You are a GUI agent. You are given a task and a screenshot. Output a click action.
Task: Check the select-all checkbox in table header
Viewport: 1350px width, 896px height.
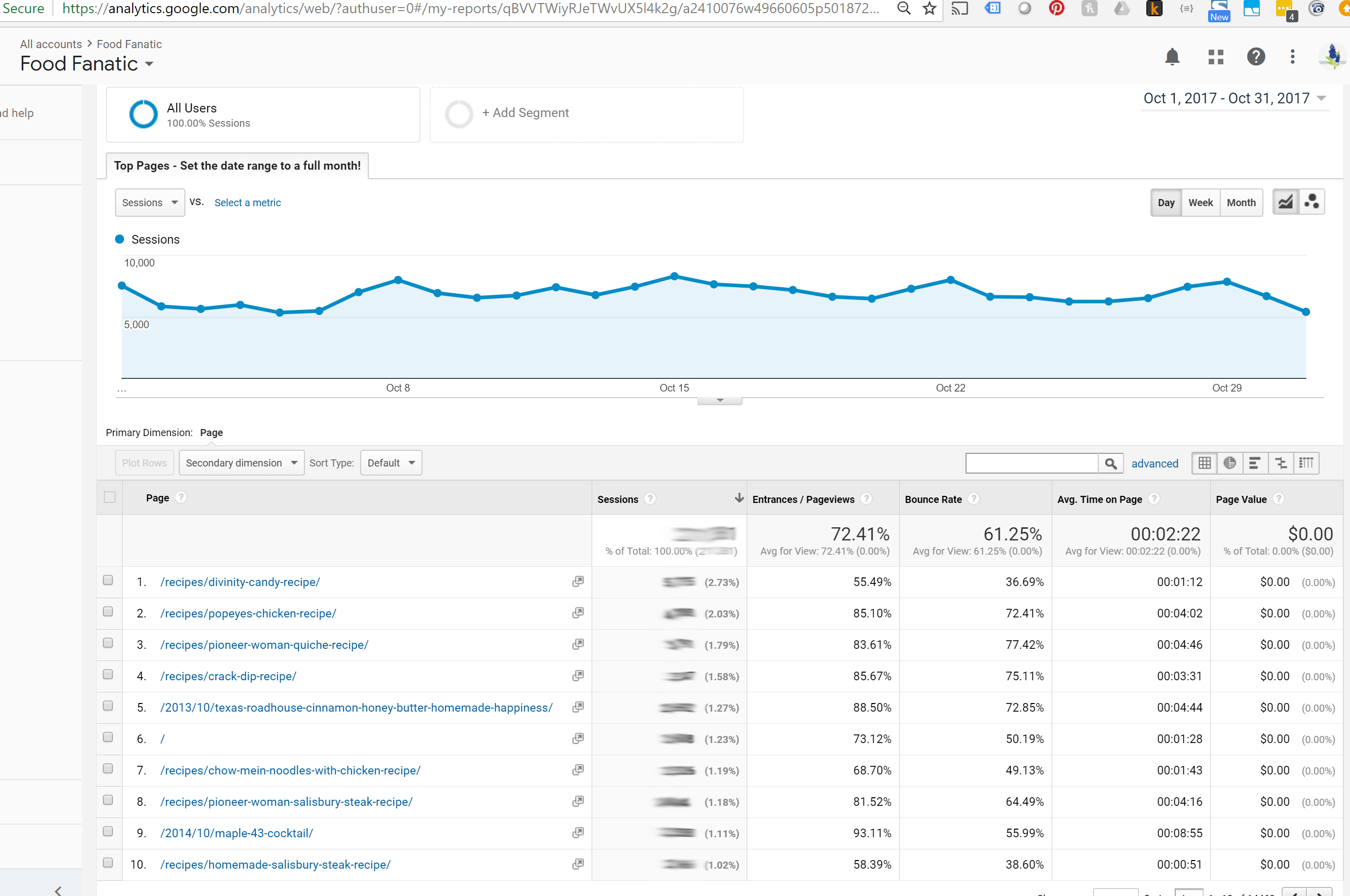109,497
